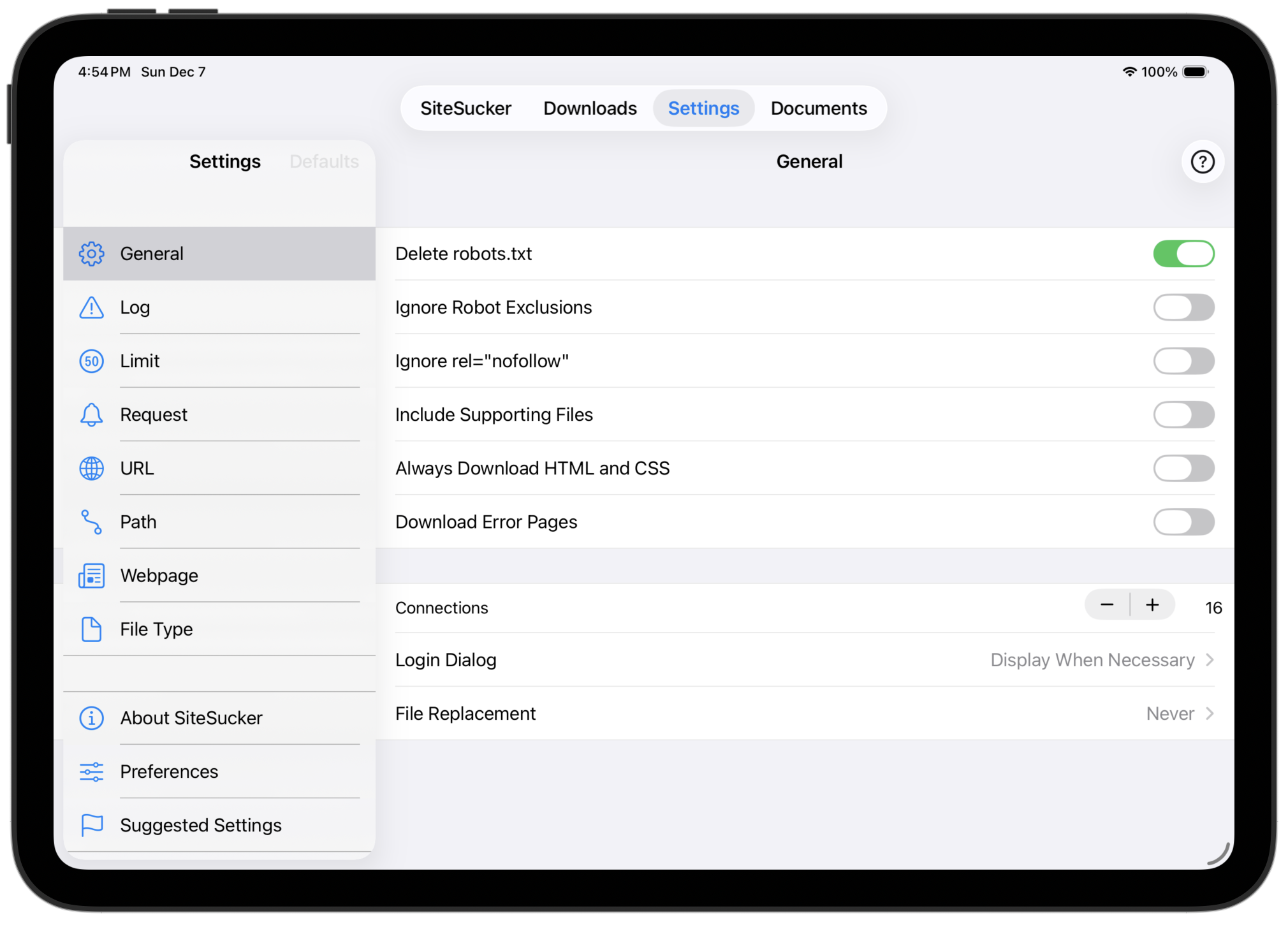Switch to the Downloads tab
The height and width of the screenshot is (927, 1288).
click(x=590, y=108)
